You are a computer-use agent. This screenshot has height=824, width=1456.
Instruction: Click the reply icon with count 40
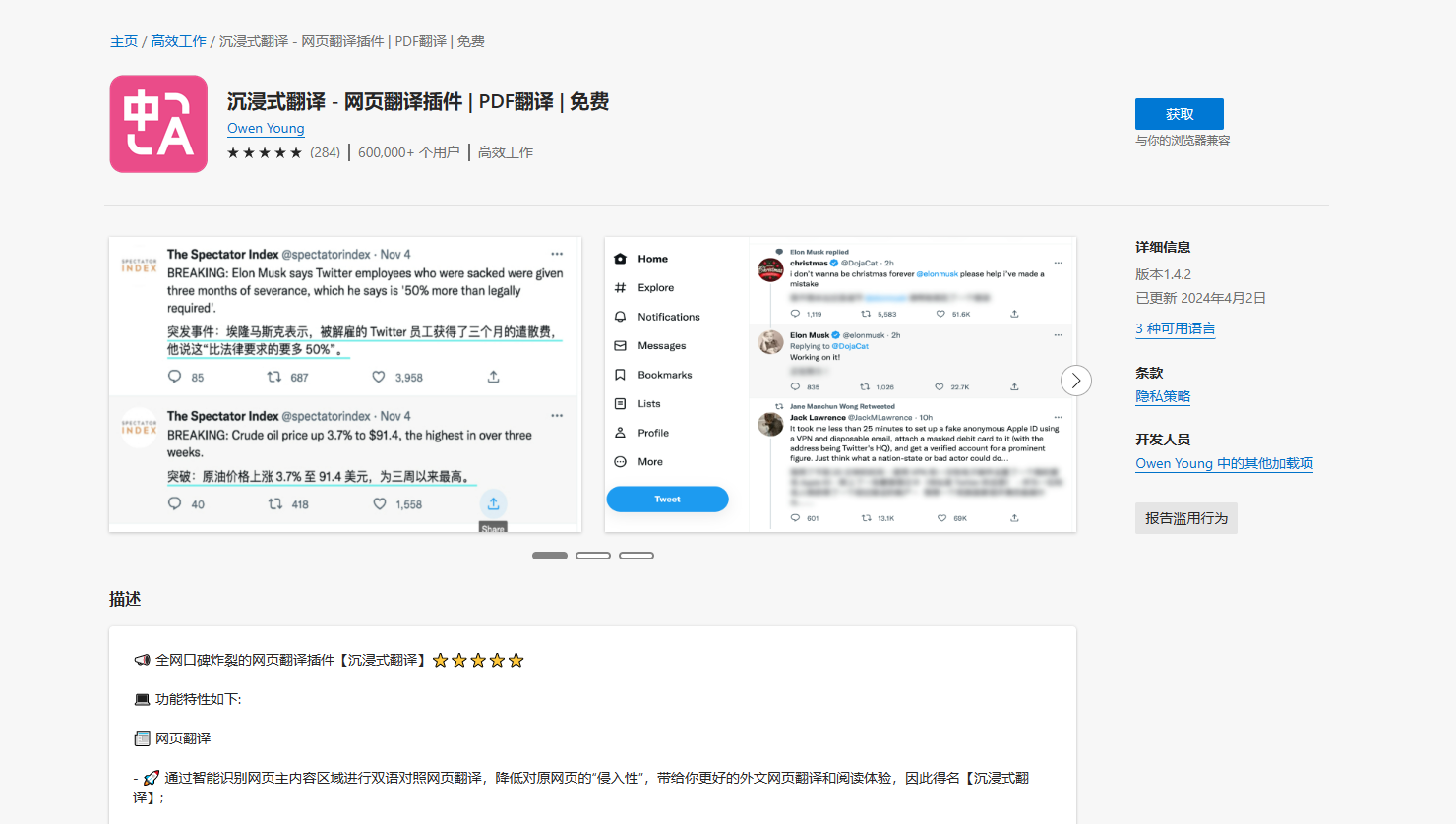click(x=174, y=503)
